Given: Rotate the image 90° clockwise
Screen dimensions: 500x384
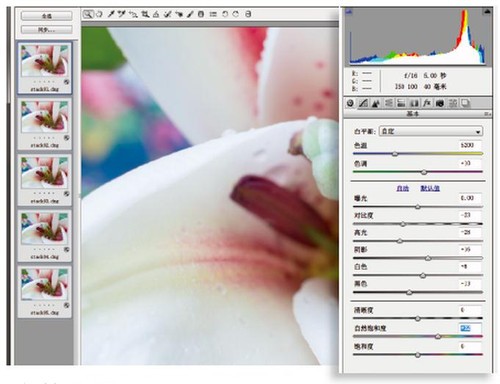Looking at the screenshot, I should click(236, 14).
